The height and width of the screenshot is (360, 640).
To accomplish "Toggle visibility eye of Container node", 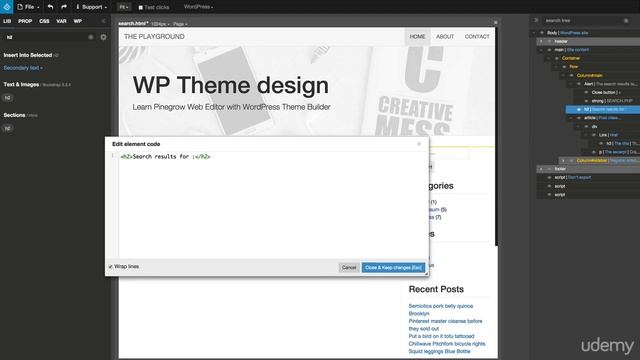I will tap(557, 58).
